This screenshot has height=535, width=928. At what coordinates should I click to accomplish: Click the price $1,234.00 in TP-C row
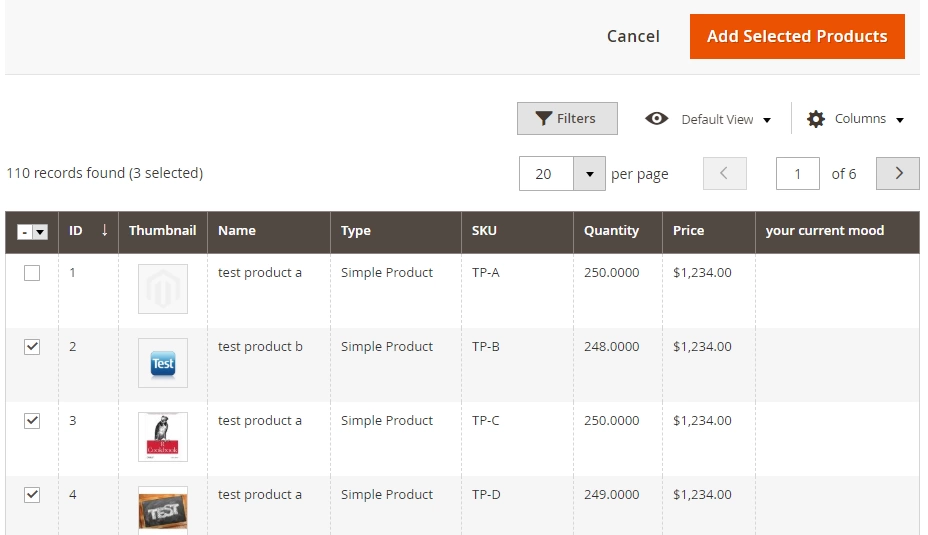pos(702,421)
